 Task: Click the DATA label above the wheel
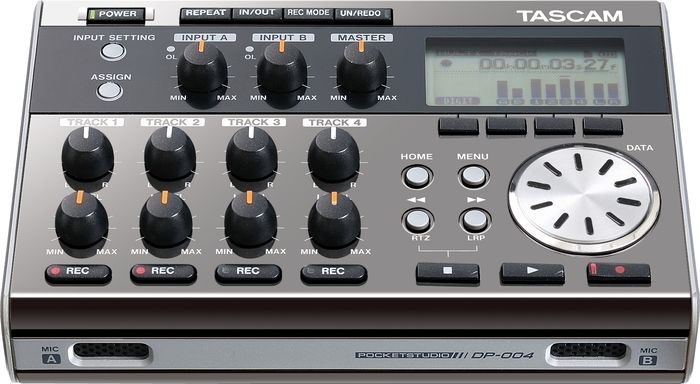tap(640, 148)
